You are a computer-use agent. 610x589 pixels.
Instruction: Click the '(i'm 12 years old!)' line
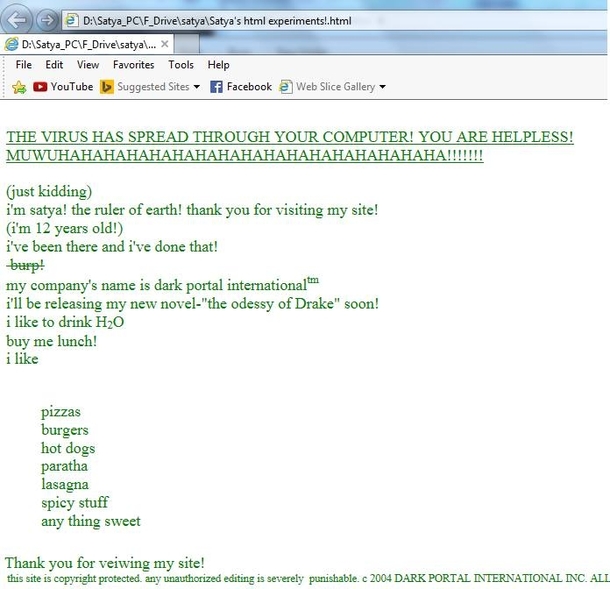65,228
